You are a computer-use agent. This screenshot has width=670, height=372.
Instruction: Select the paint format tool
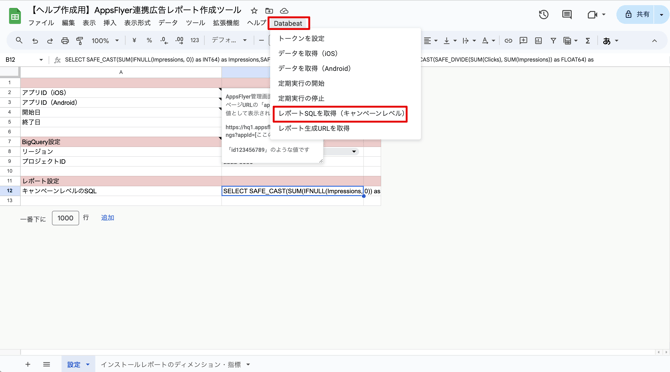point(79,41)
